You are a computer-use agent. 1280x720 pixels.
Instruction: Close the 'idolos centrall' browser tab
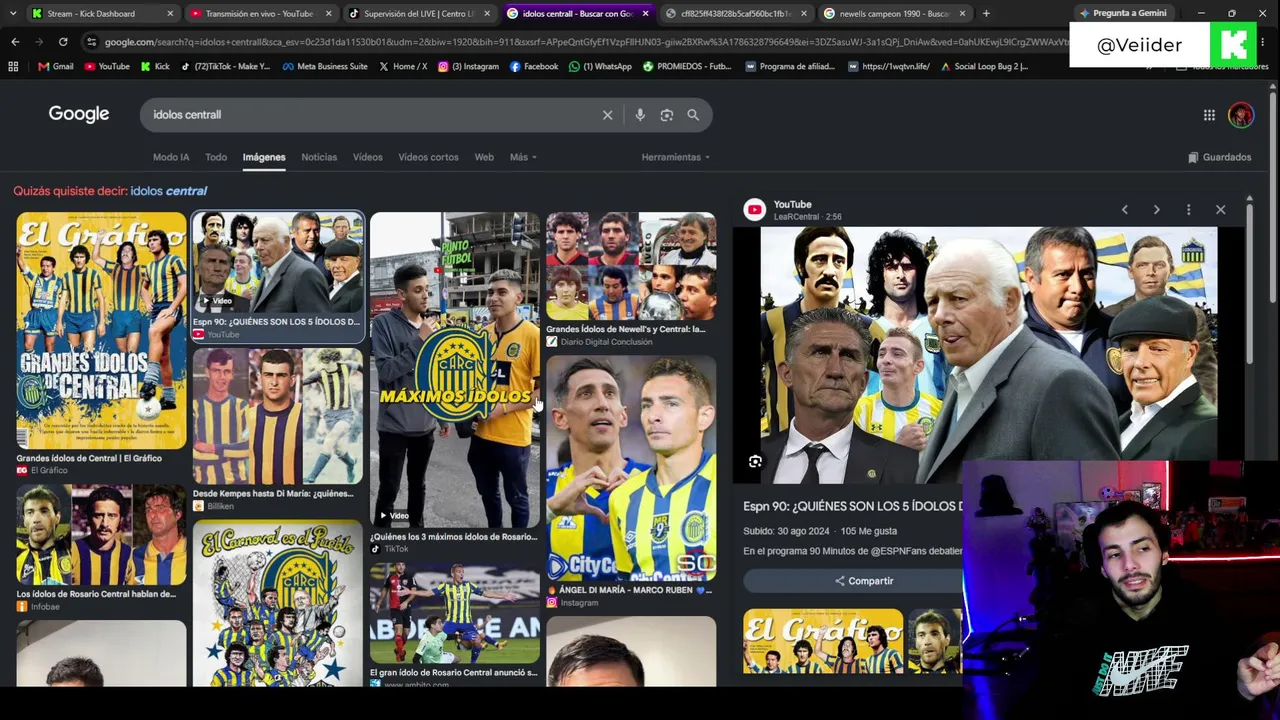click(645, 14)
